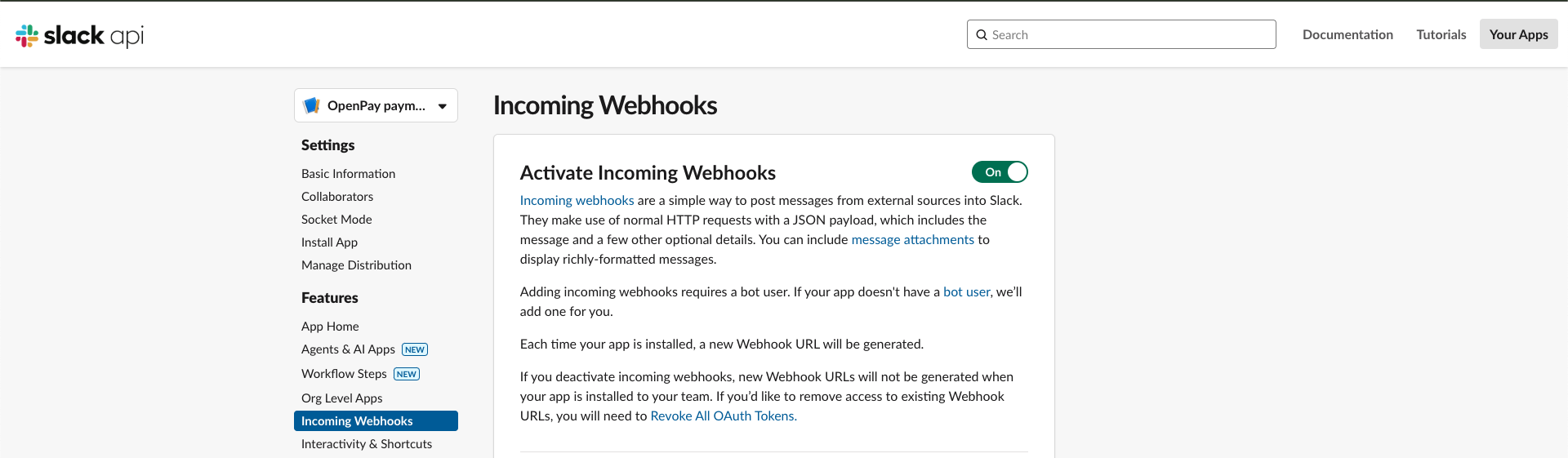The width and height of the screenshot is (1568, 458).
Task: Select Basic Information in Settings
Action: [x=348, y=174]
